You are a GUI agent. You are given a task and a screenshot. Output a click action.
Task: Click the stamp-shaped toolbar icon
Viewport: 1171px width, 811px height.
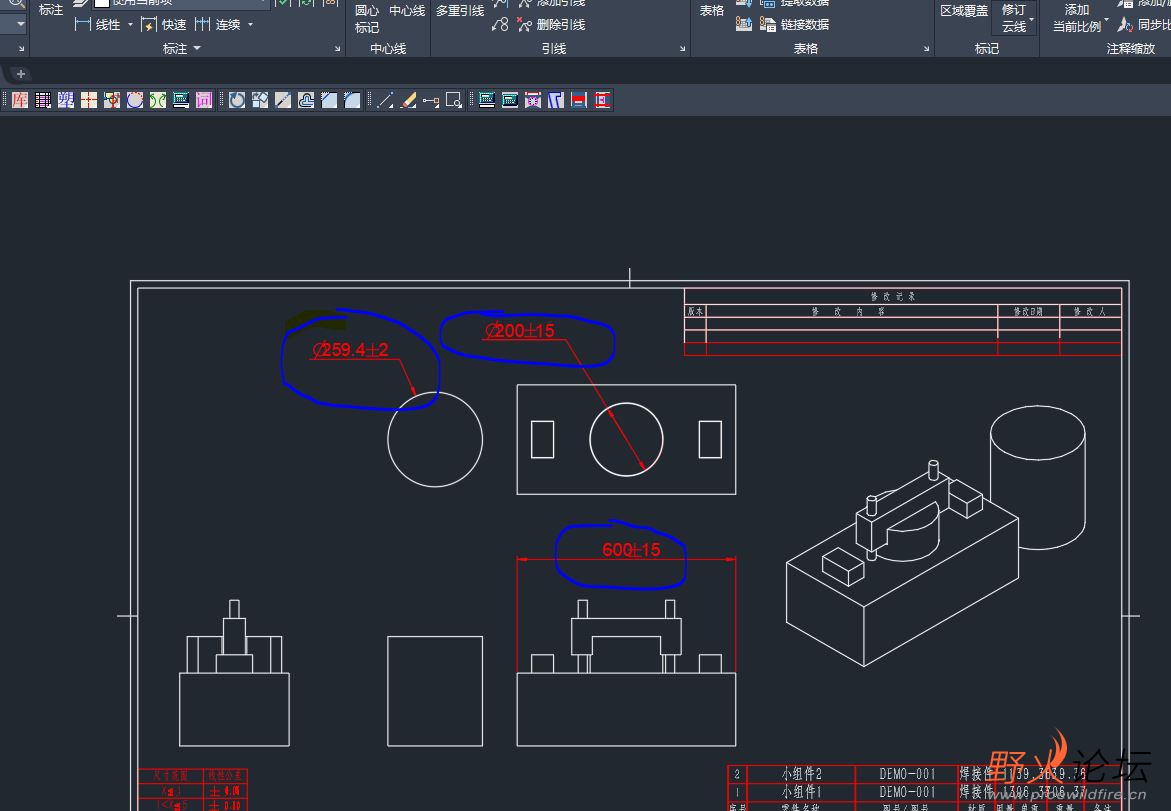[x=306, y=100]
